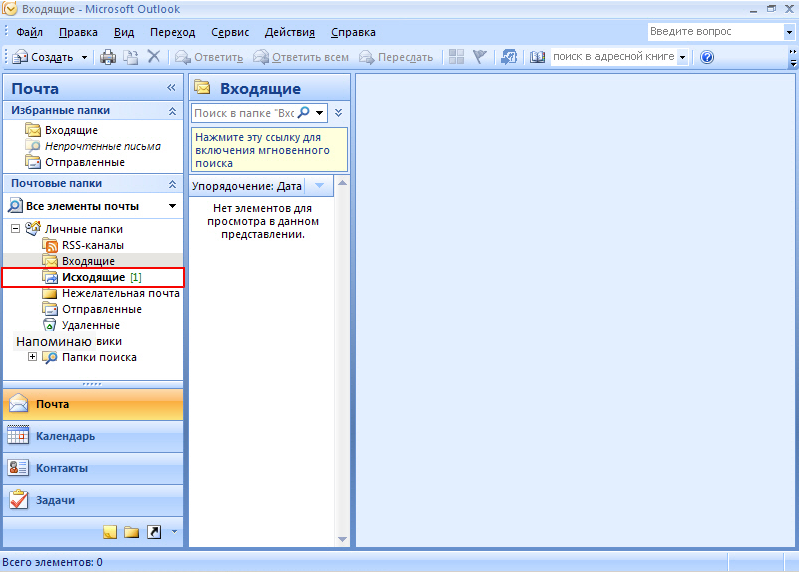Open the Файл menu
The width and height of the screenshot is (800, 572).
coord(30,32)
